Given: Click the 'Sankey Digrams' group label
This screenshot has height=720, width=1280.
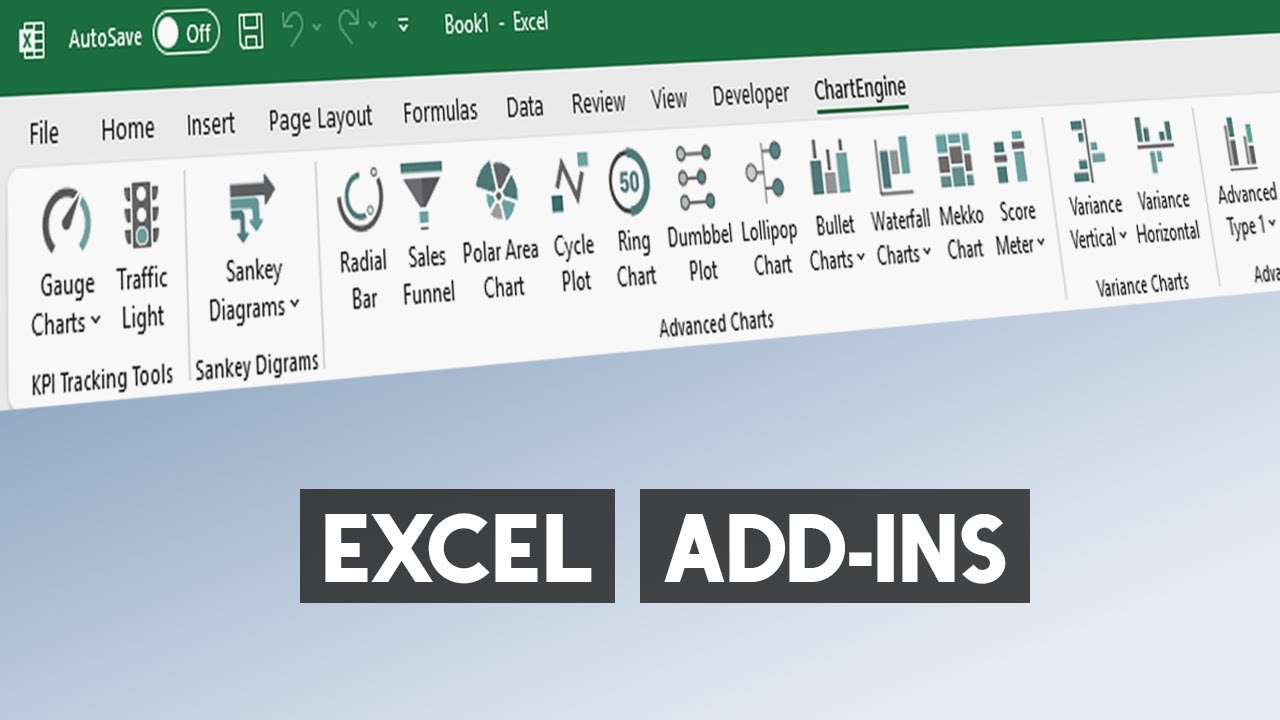Looking at the screenshot, I should tap(256, 366).
